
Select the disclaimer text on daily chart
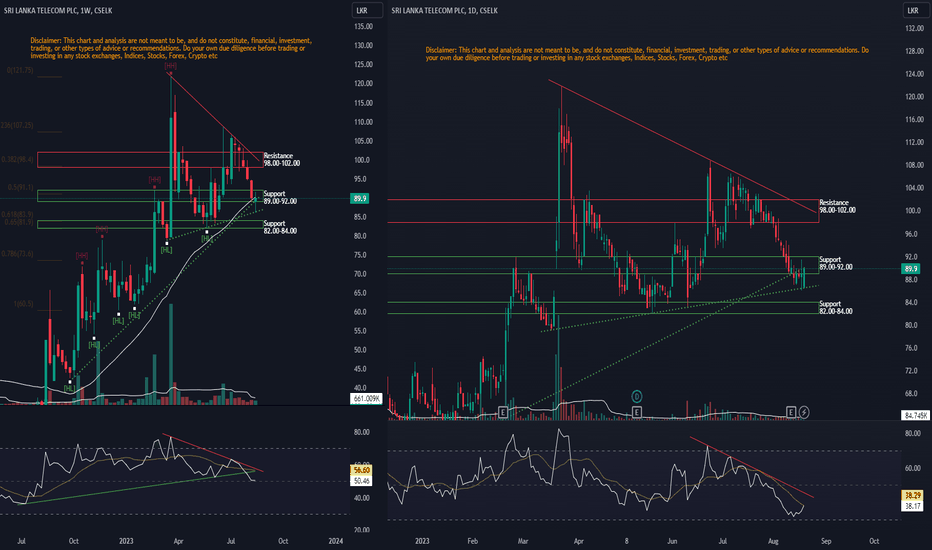647,54
